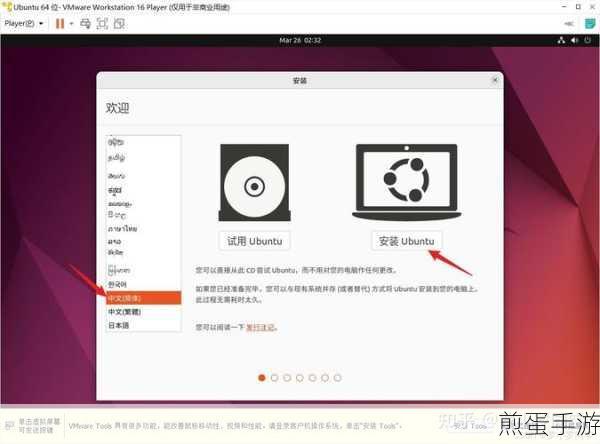
Task: Click the 安装 Tools button in bottom bar
Action: pos(470,426)
